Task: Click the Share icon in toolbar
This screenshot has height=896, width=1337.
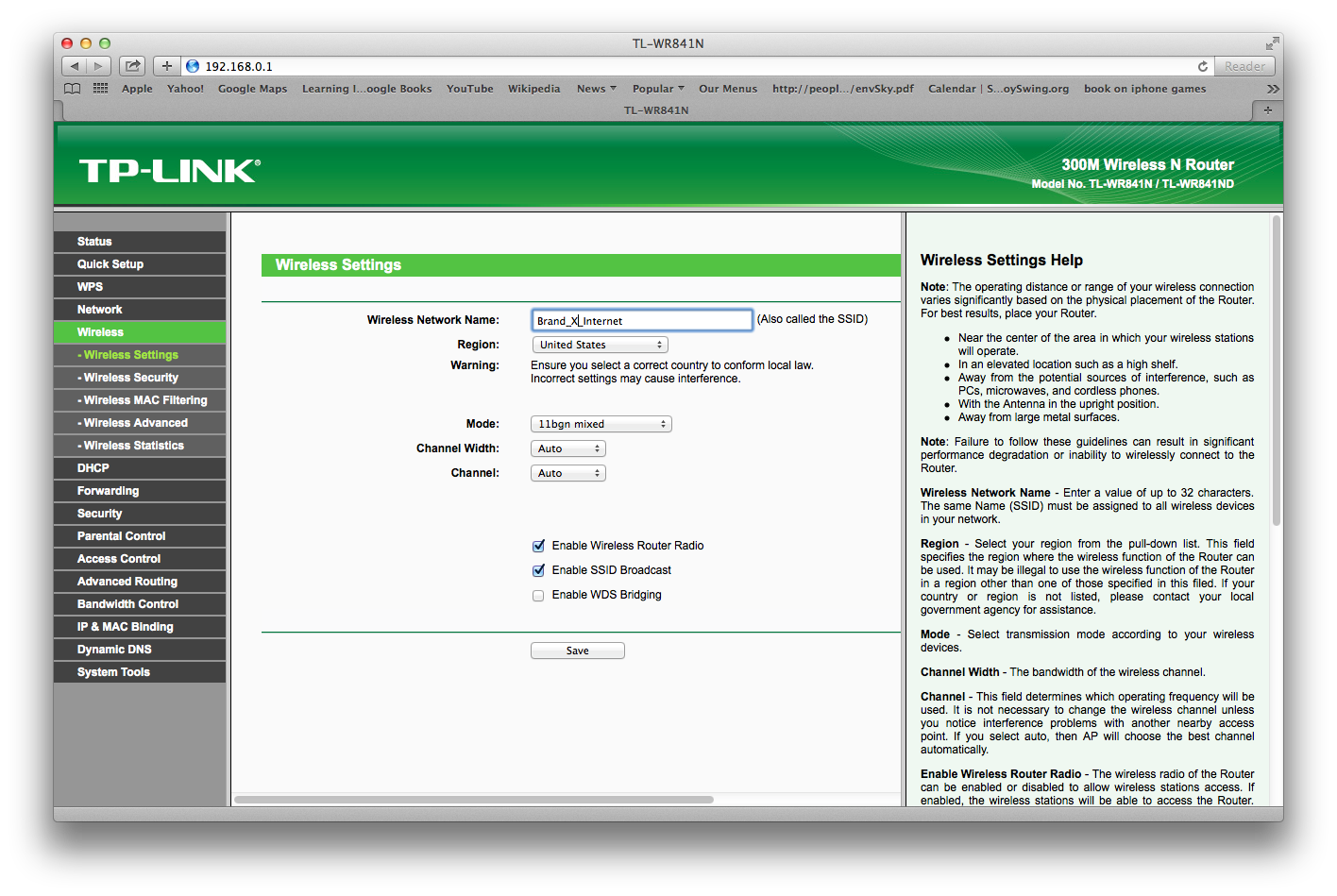Action: (x=133, y=66)
